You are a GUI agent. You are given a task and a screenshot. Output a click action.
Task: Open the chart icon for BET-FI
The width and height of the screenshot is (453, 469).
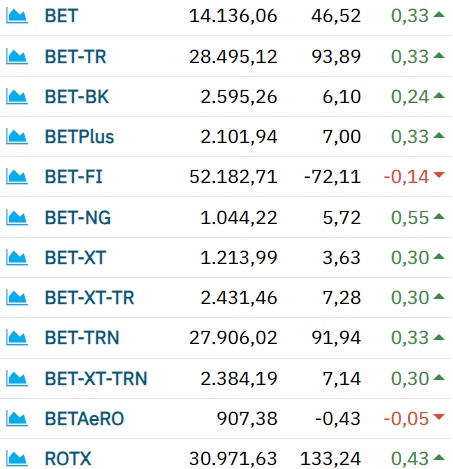(x=17, y=177)
